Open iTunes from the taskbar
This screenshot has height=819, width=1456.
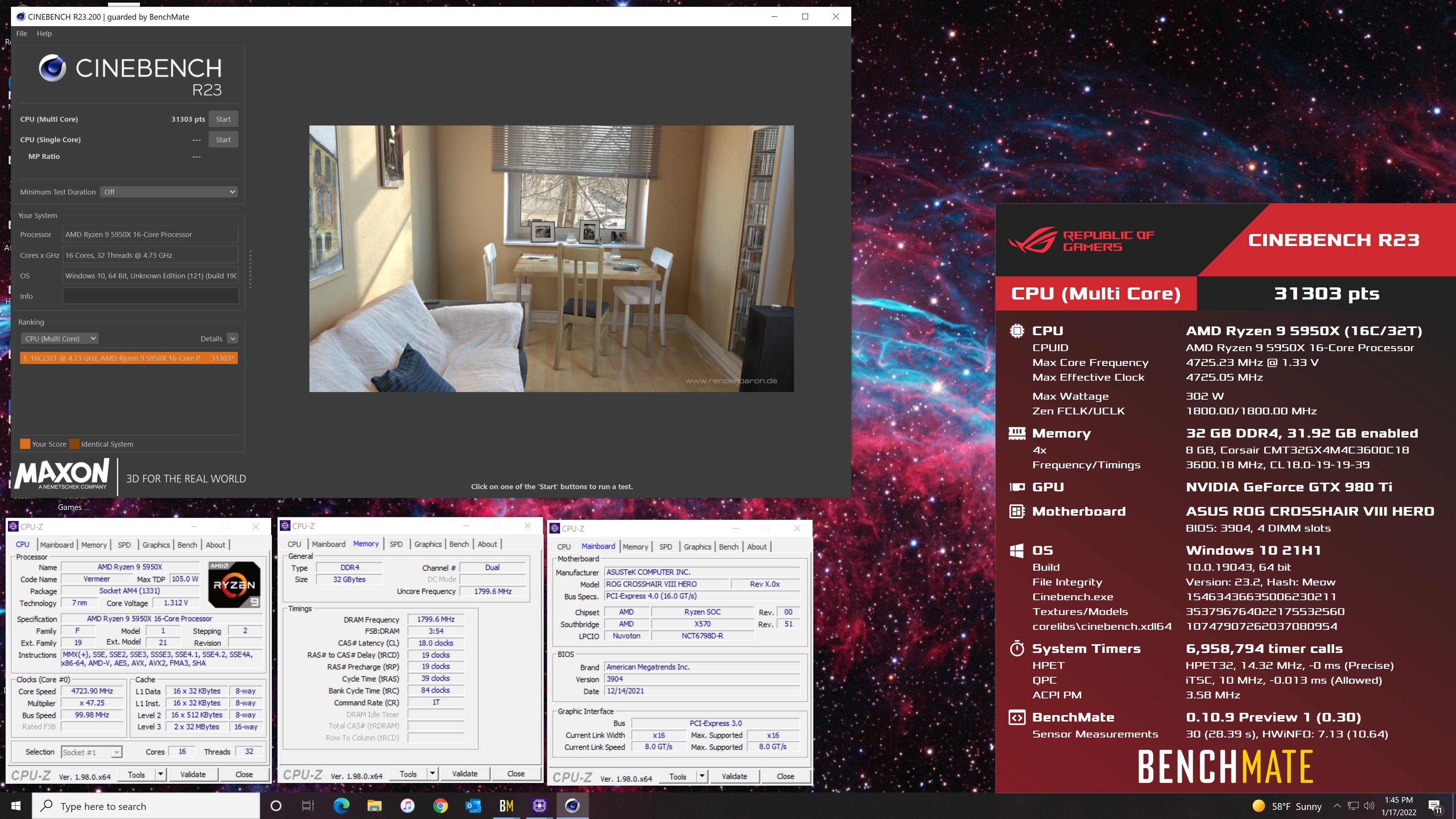pos(408,806)
